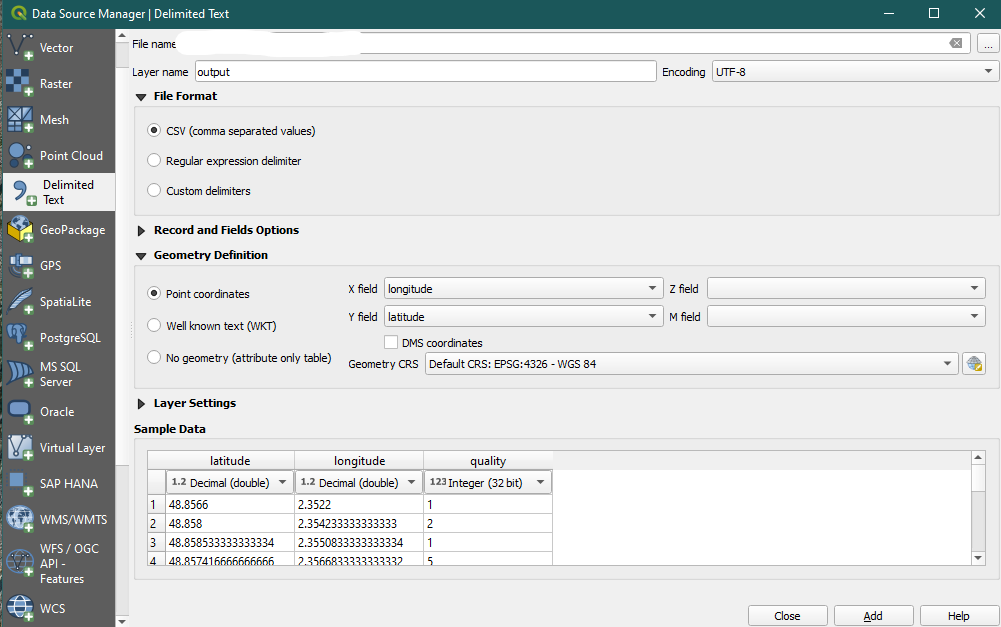This screenshot has height=627, width=1001.
Task: Clear the file name field using the X icon
Action: point(956,43)
